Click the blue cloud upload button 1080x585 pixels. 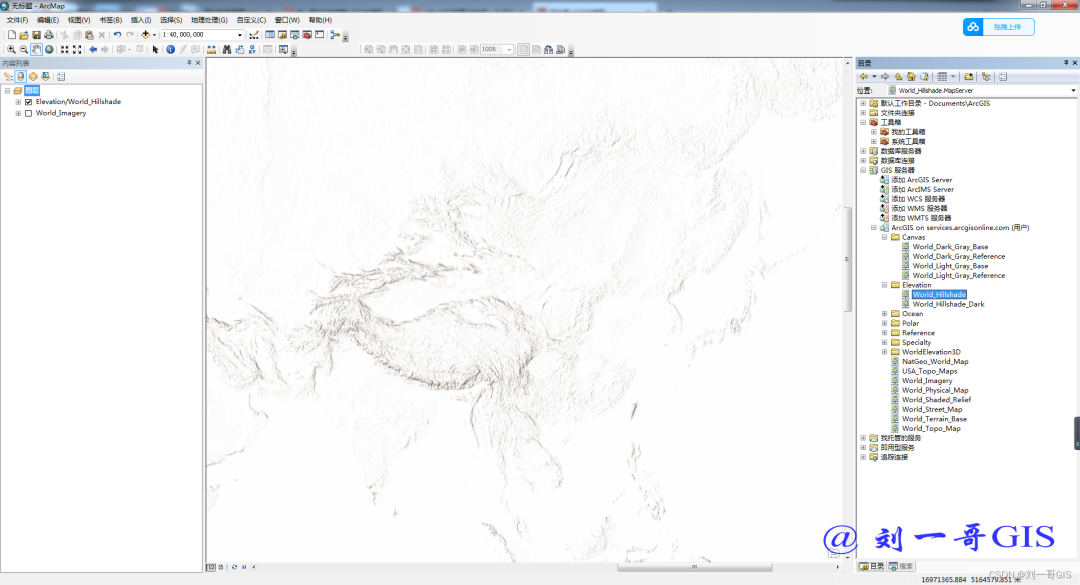click(999, 27)
